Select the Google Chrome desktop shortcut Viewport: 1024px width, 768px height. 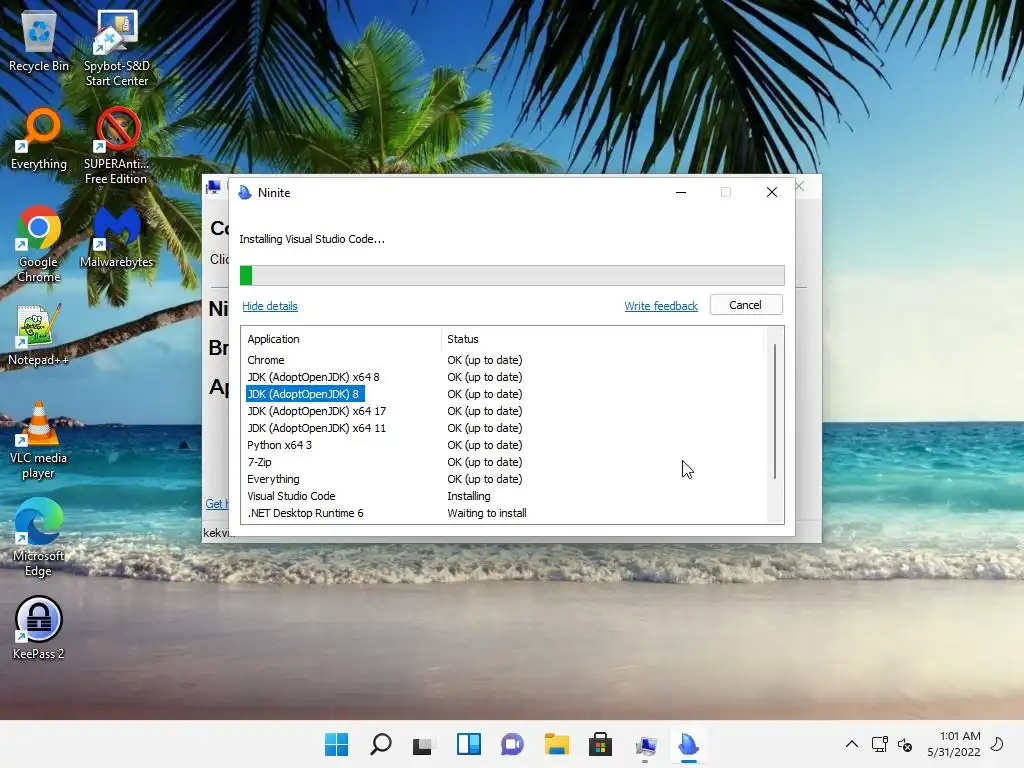click(39, 243)
